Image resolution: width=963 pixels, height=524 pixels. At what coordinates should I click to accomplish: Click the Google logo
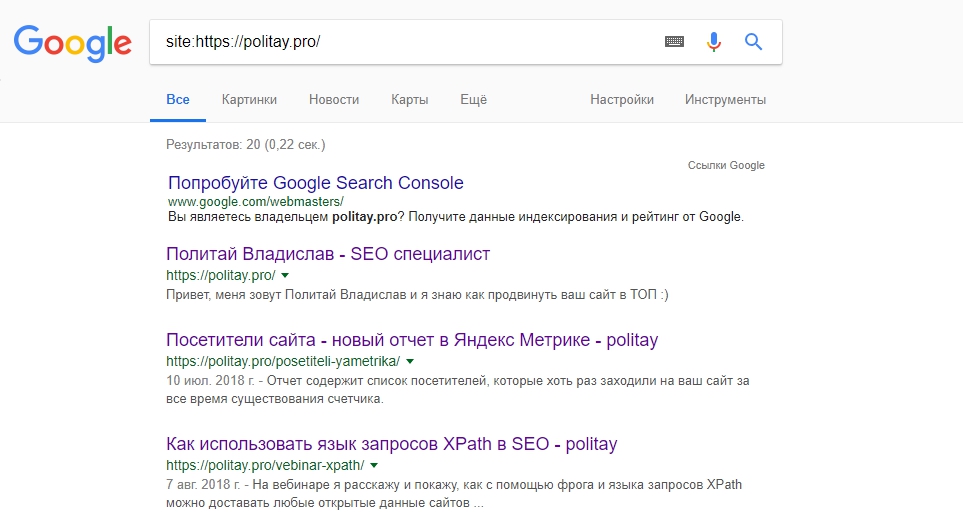click(x=72, y=43)
